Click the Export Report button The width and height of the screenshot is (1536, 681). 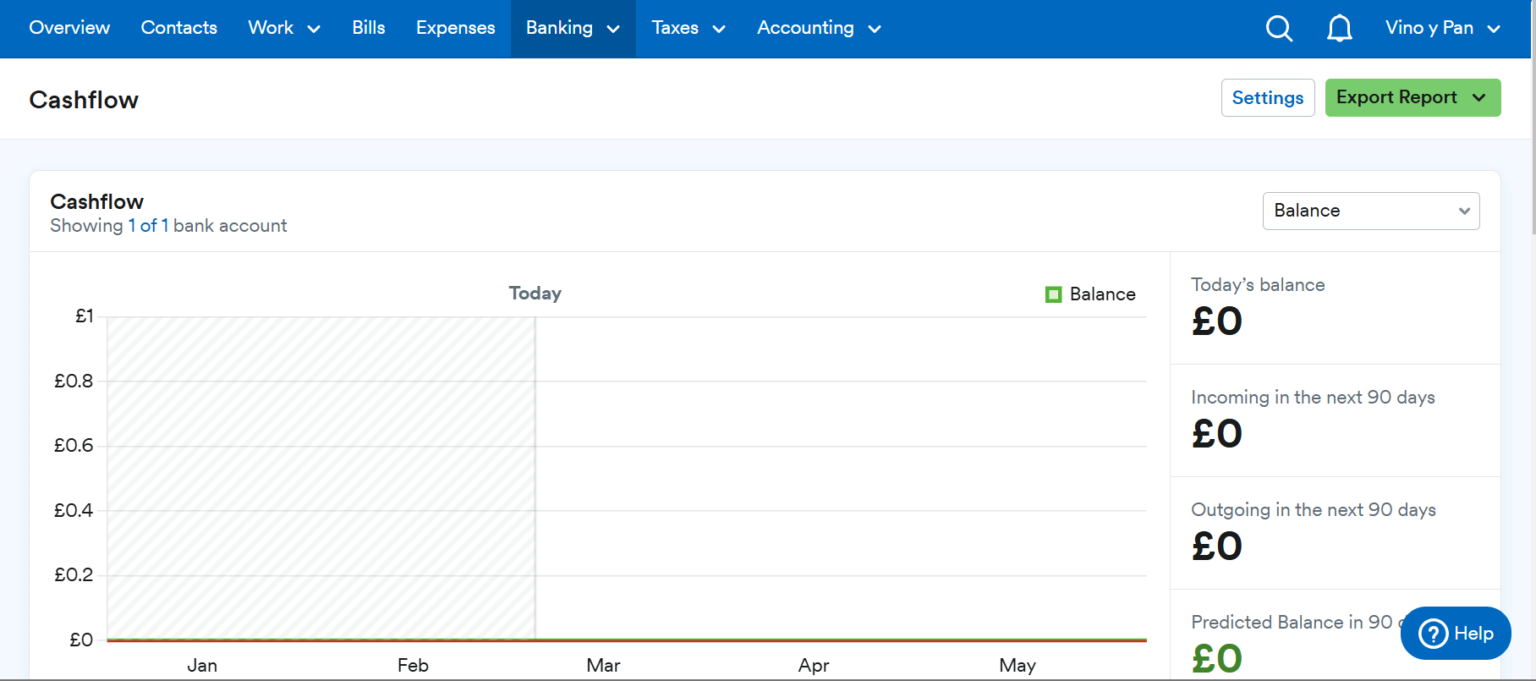point(1412,98)
